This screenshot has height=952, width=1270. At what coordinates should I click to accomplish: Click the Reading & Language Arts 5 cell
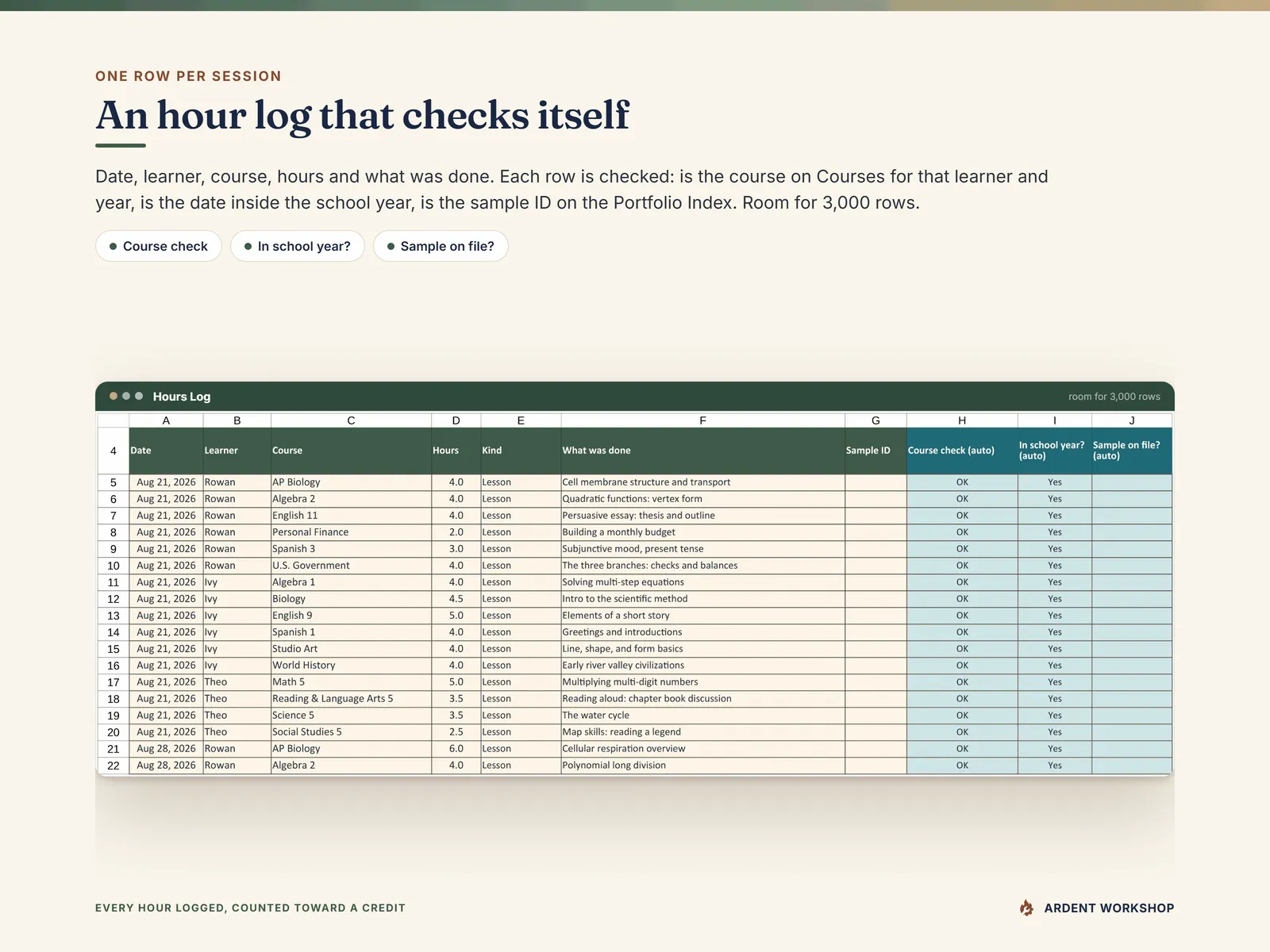pos(351,699)
